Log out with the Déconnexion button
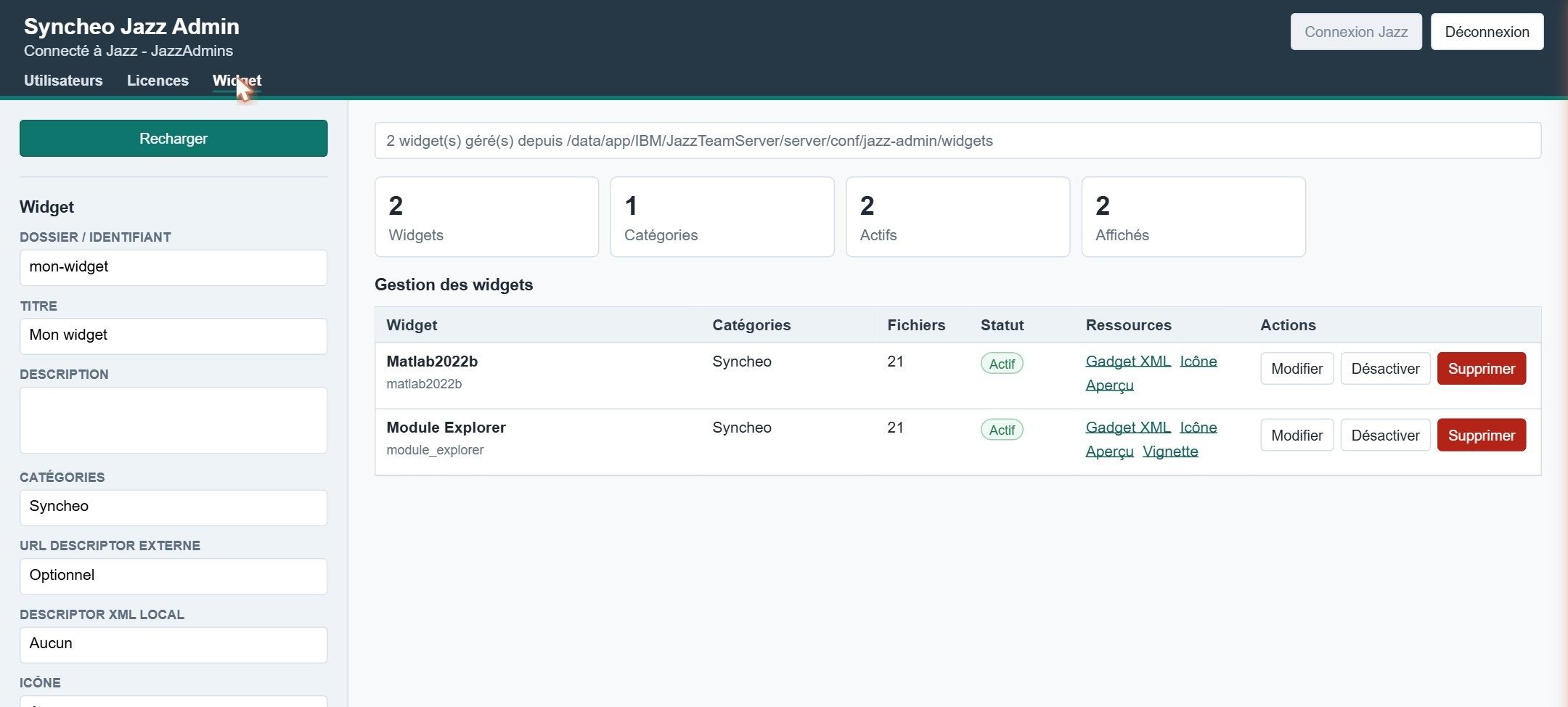 click(1487, 32)
